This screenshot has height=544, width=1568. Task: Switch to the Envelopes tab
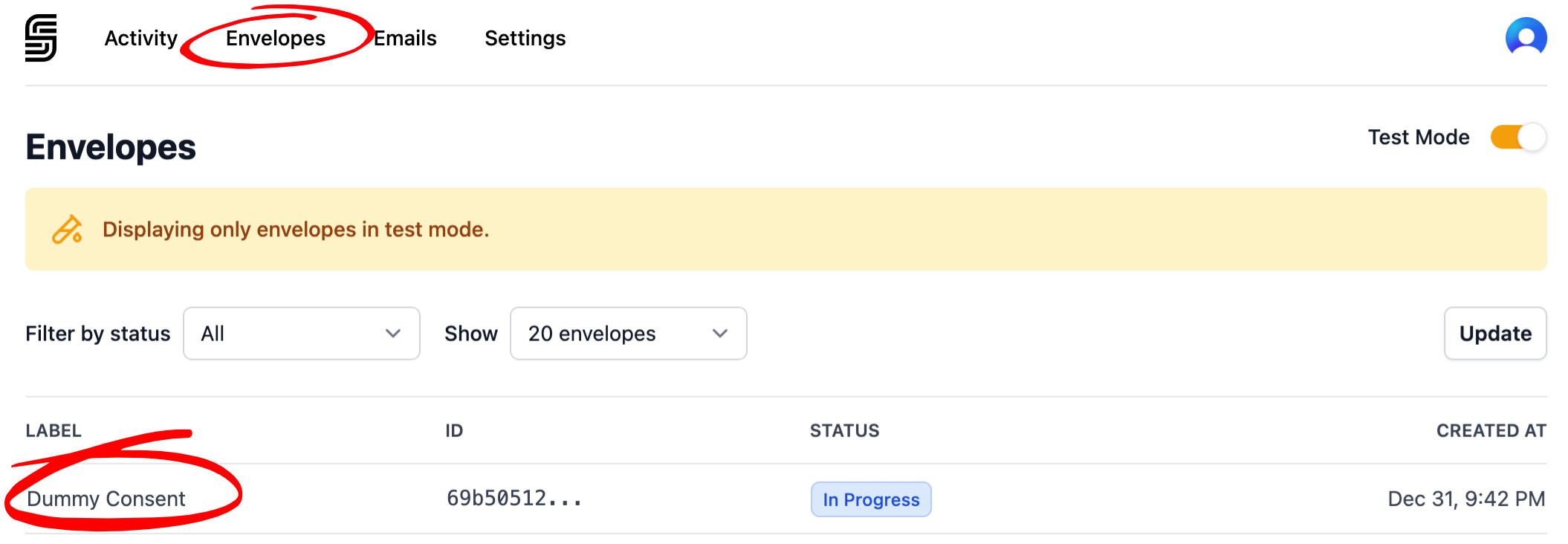(x=276, y=38)
